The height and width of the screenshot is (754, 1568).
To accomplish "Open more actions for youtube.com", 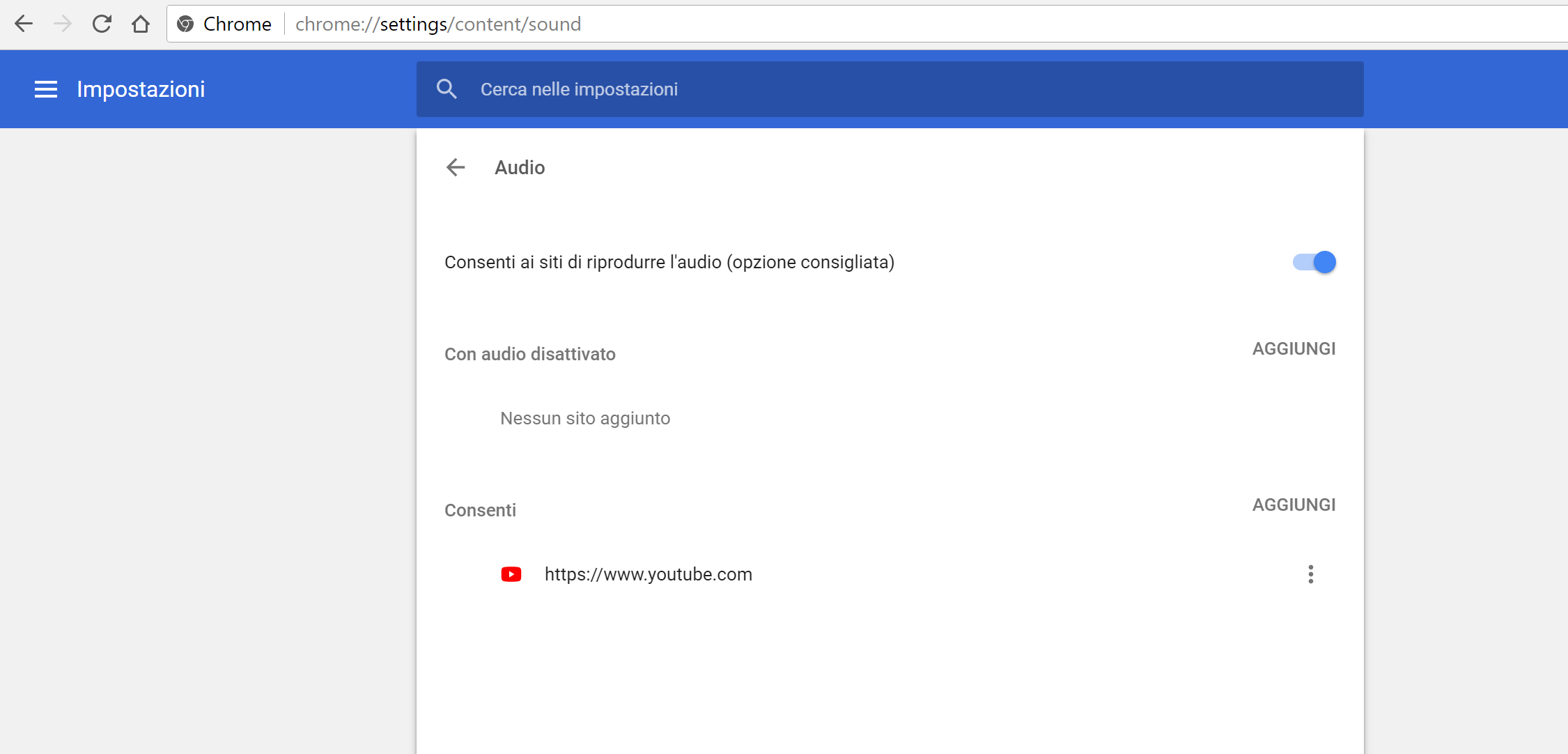I will 1310,574.
